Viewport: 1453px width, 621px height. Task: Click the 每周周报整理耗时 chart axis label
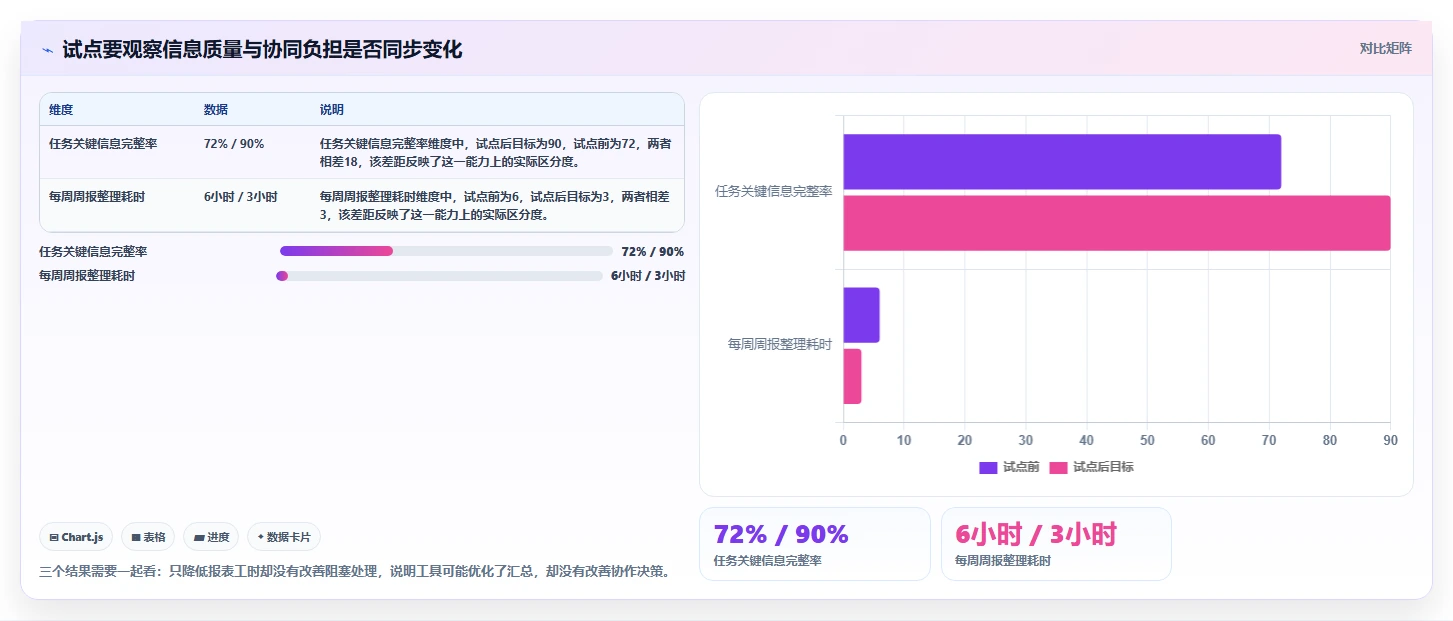point(779,345)
